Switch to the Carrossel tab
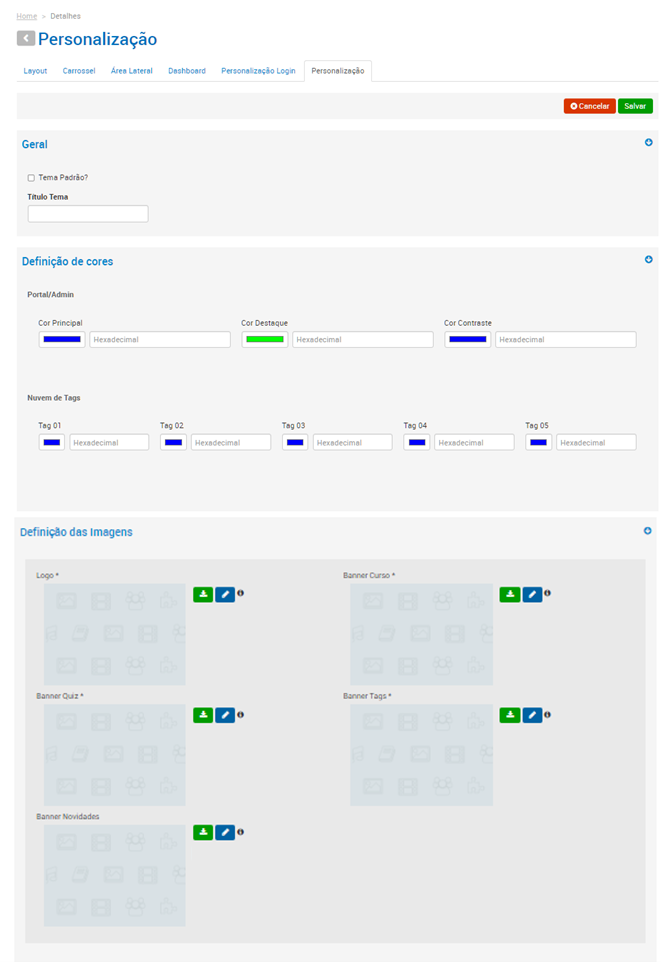Image resolution: width=666 pixels, height=962 pixels. [79, 71]
